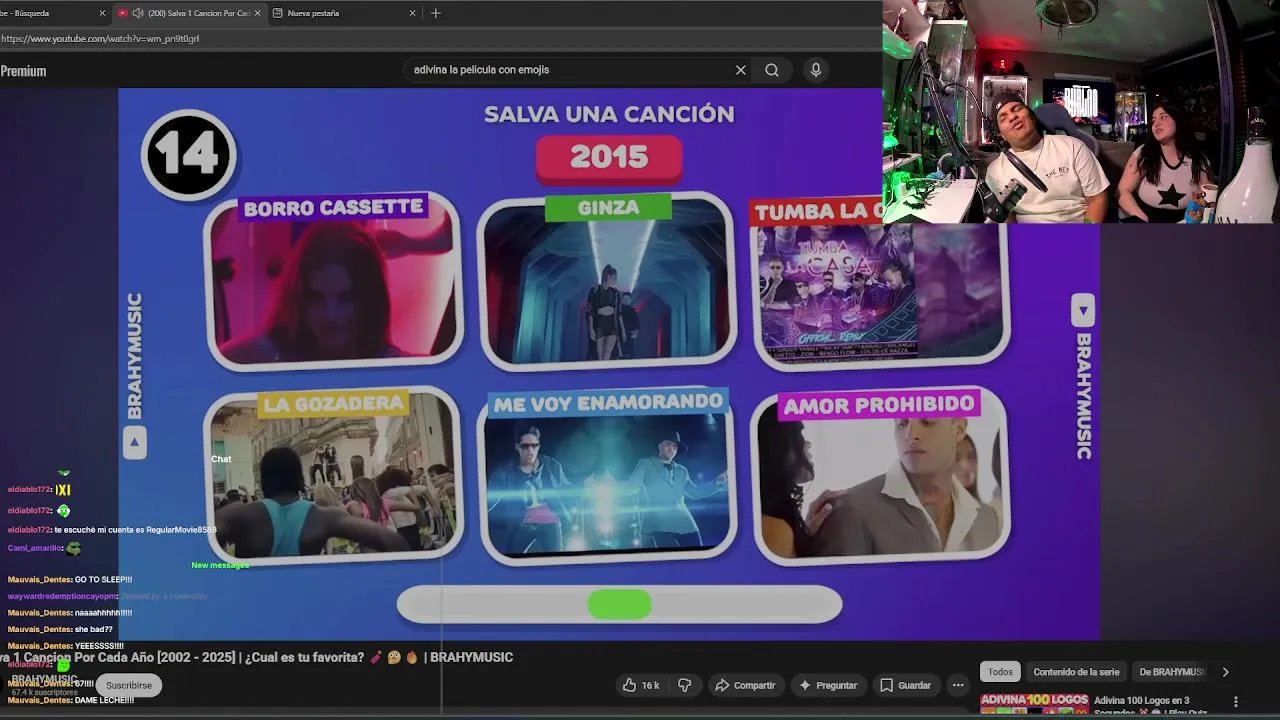This screenshot has height=720, width=1280.
Task: Start voice search with the microphone icon
Action: tap(816, 70)
